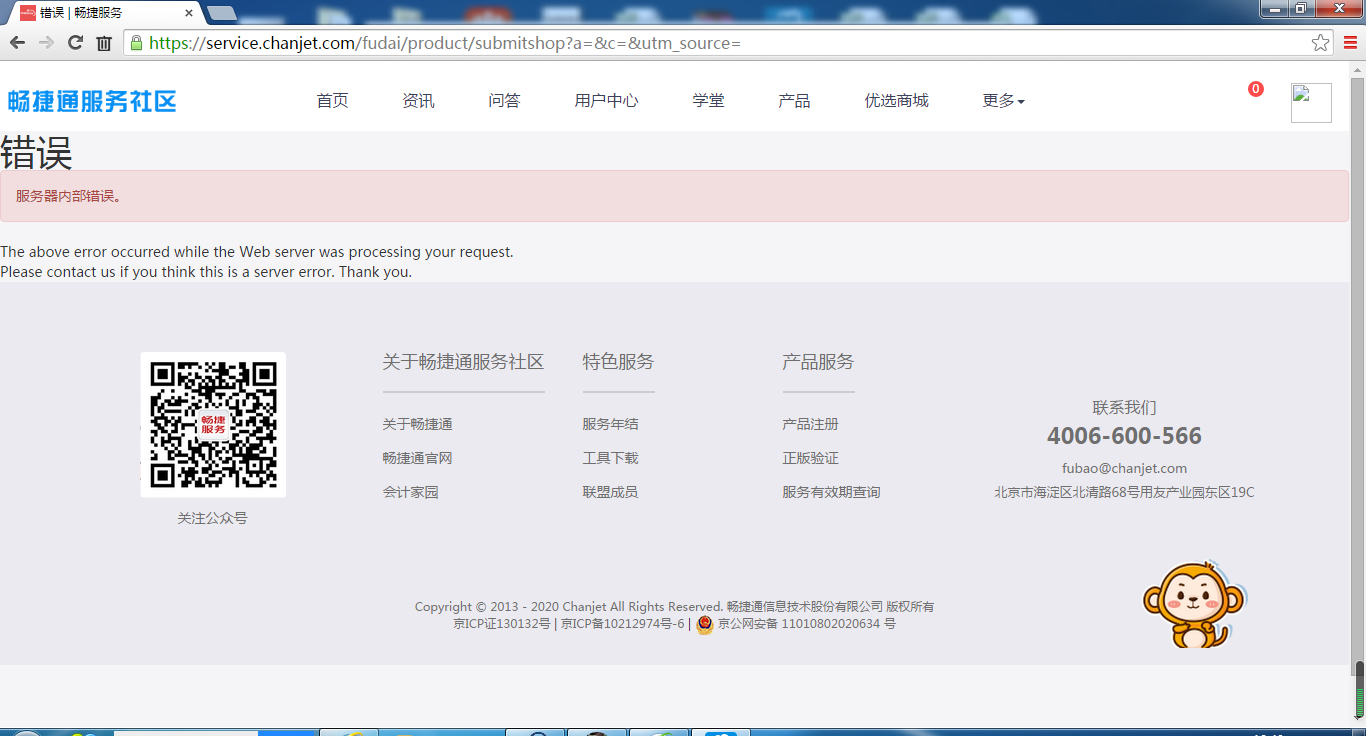This screenshot has height=736, width=1366.
Task: Click the copyright line with Chanjet All Rights Reserved
Action: [x=675, y=607]
